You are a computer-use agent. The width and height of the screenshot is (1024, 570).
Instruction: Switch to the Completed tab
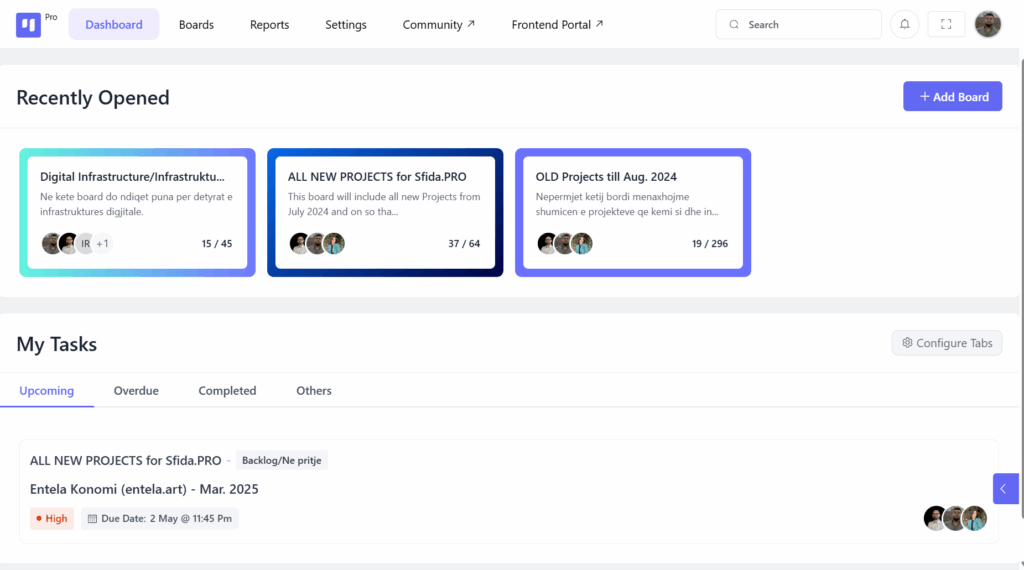coord(227,390)
